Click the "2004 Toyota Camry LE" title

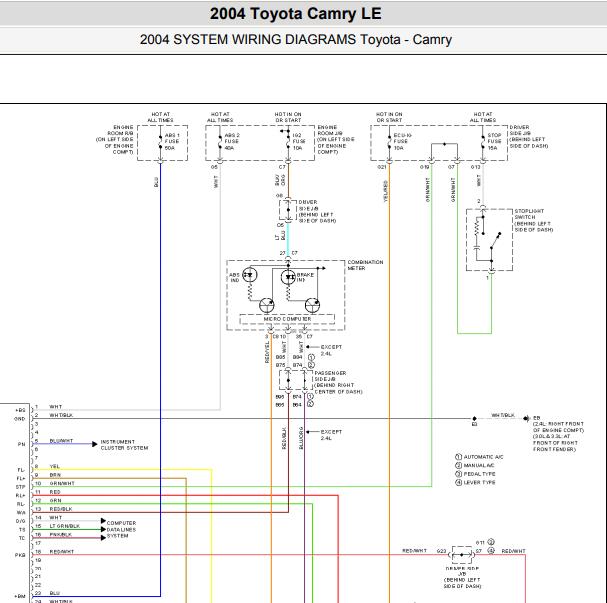[295, 14]
